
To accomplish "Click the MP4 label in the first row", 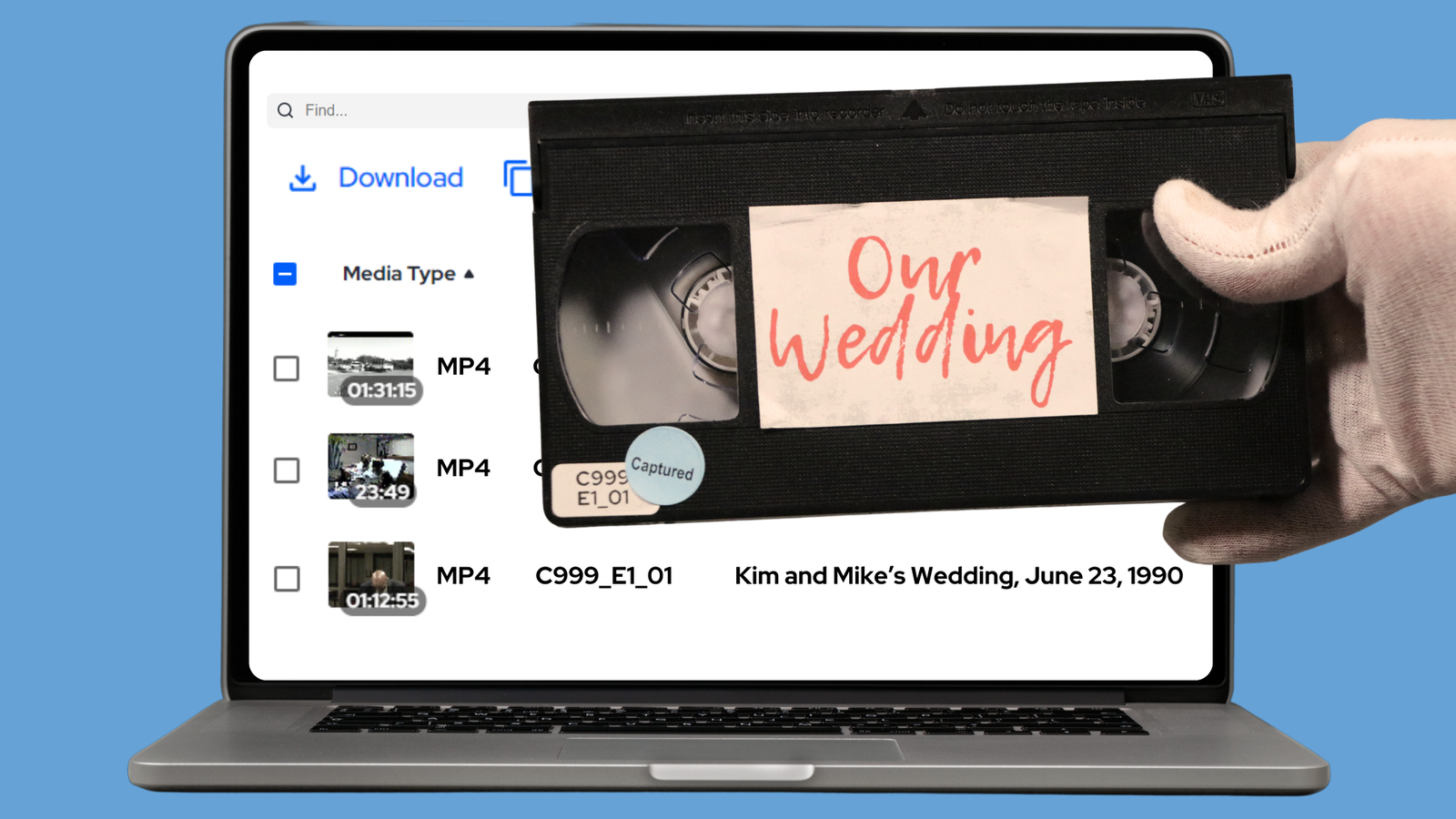I will point(463,367).
